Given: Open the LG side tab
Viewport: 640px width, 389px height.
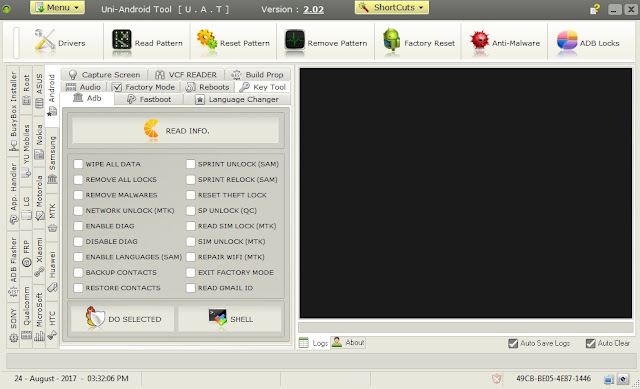Looking at the screenshot, I should click(26, 208).
